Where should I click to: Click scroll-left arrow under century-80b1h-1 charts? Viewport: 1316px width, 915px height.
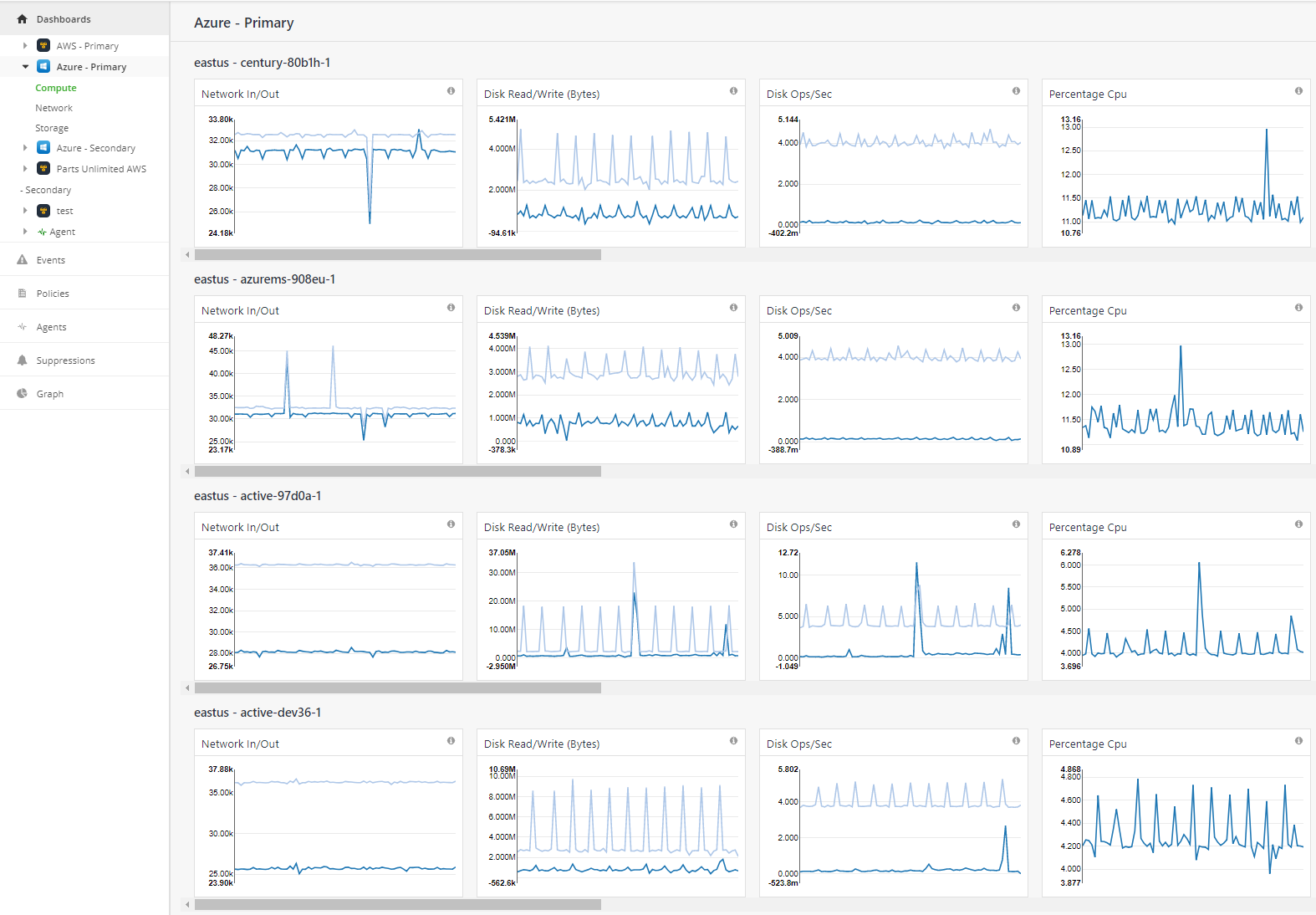pyautogui.click(x=187, y=255)
